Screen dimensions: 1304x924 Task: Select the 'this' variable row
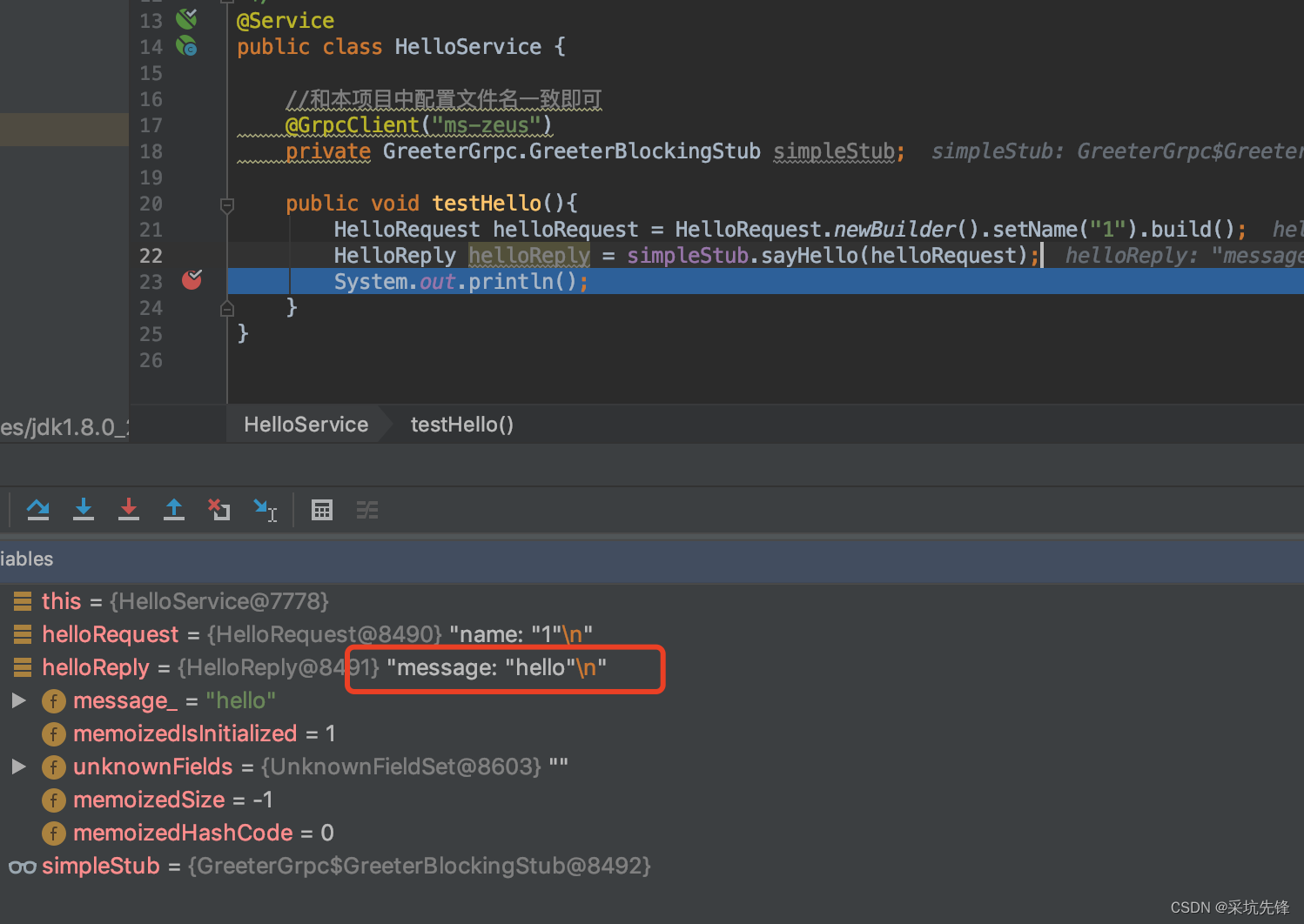coord(652,601)
